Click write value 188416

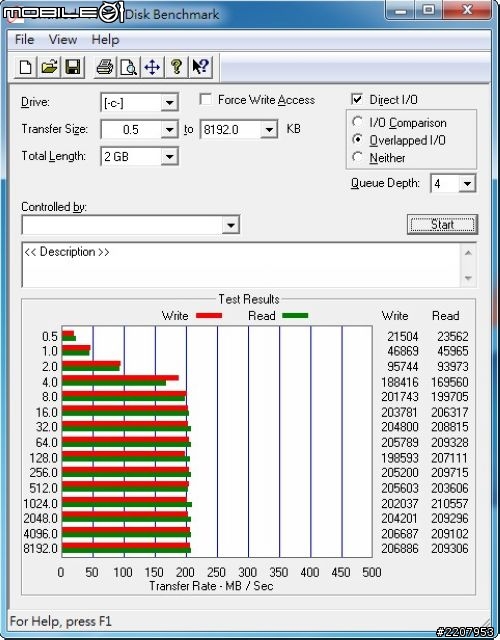(x=400, y=382)
